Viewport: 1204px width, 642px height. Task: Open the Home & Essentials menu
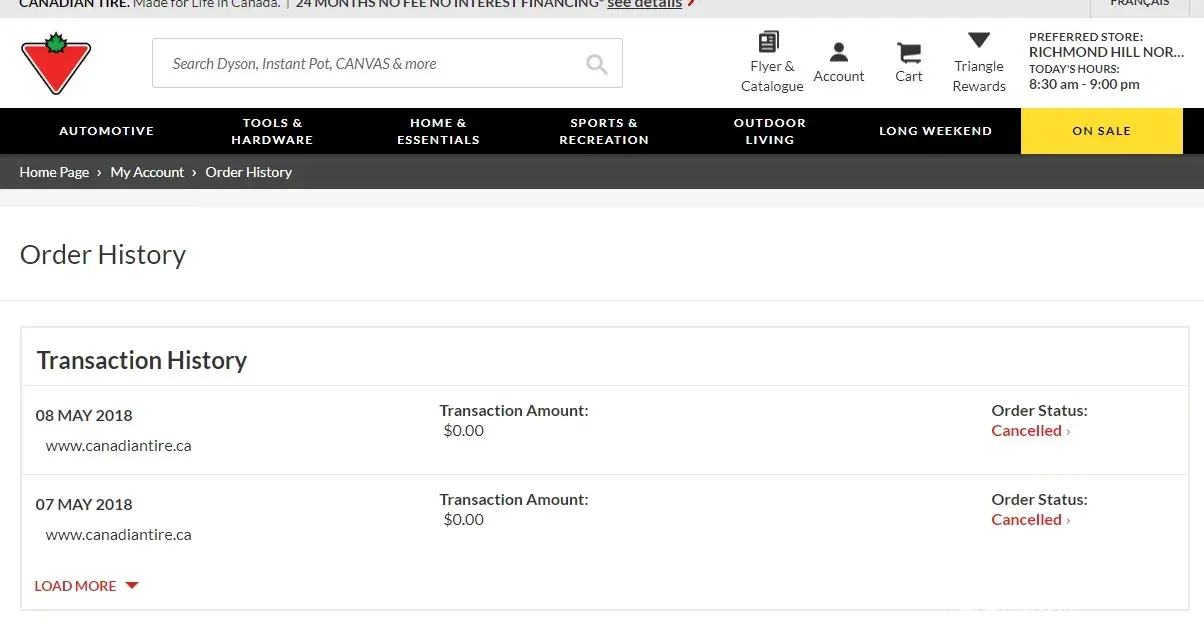(438, 131)
